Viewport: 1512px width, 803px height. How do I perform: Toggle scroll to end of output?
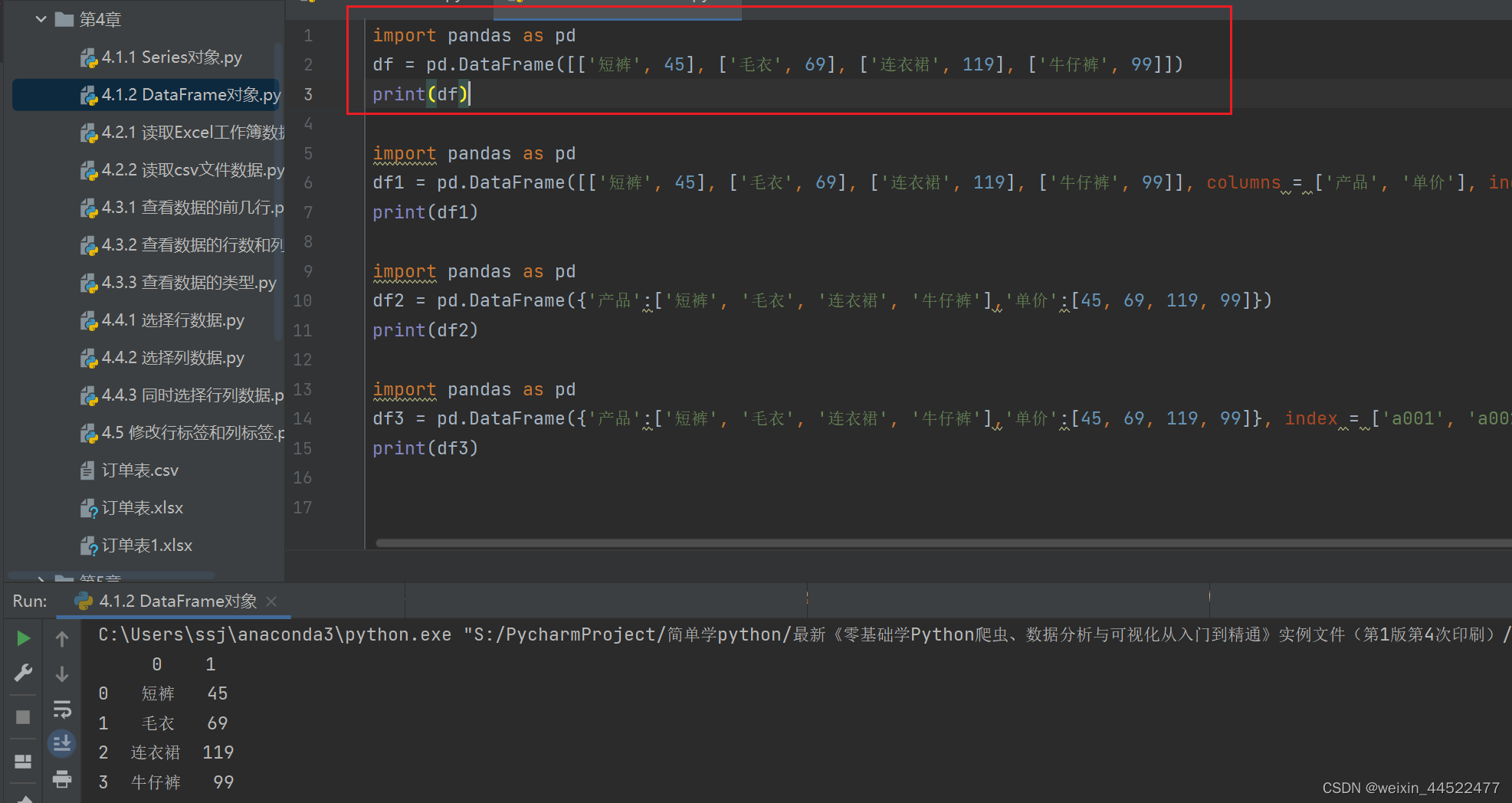(x=62, y=743)
